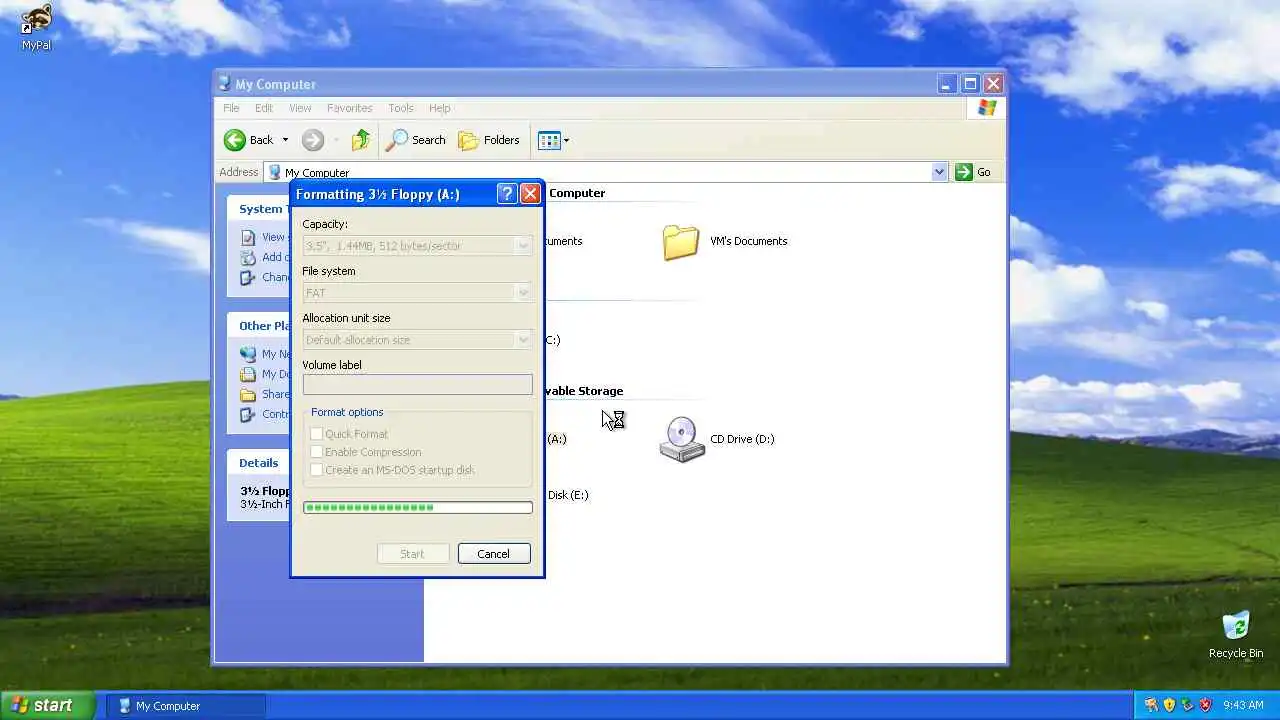Open the Favorites menu
Image resolution: width=1280 pixels, height=720 pixels.
point(349,108)
